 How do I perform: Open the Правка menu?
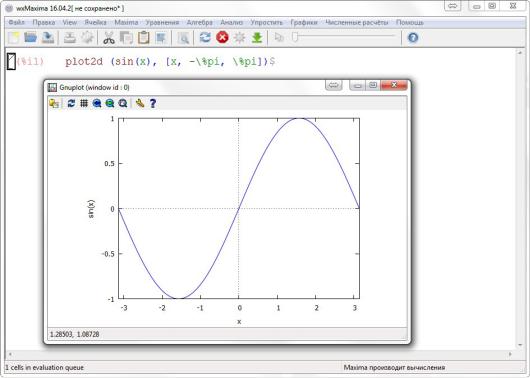pyautogui.click(x=44, y=22)
